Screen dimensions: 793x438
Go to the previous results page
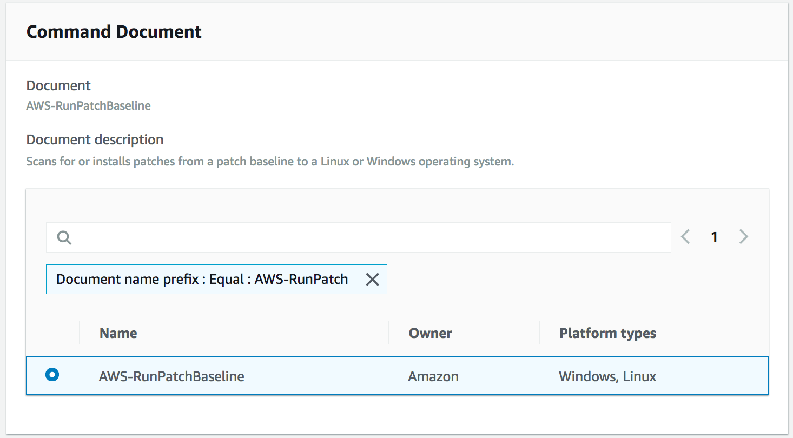686,238
